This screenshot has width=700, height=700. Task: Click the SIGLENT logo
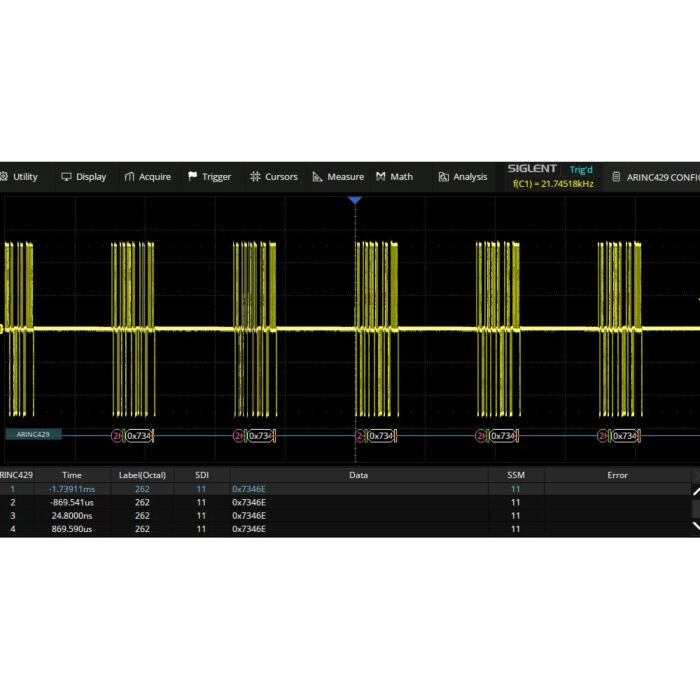[x=531, y=169]
